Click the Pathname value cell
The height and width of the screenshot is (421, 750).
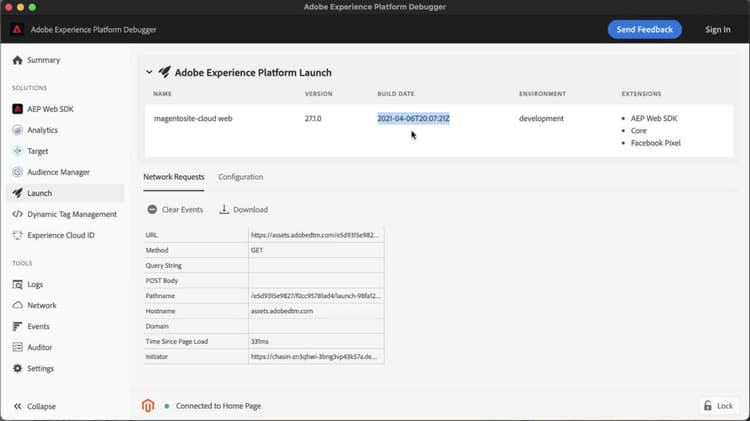pos(316,296)
